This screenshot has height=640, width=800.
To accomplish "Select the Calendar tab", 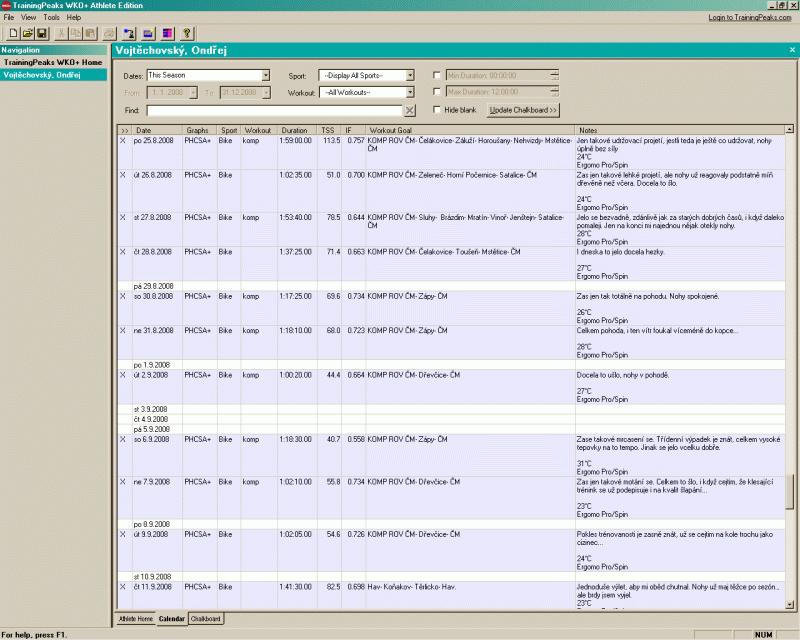I will [x=171, y=619].
